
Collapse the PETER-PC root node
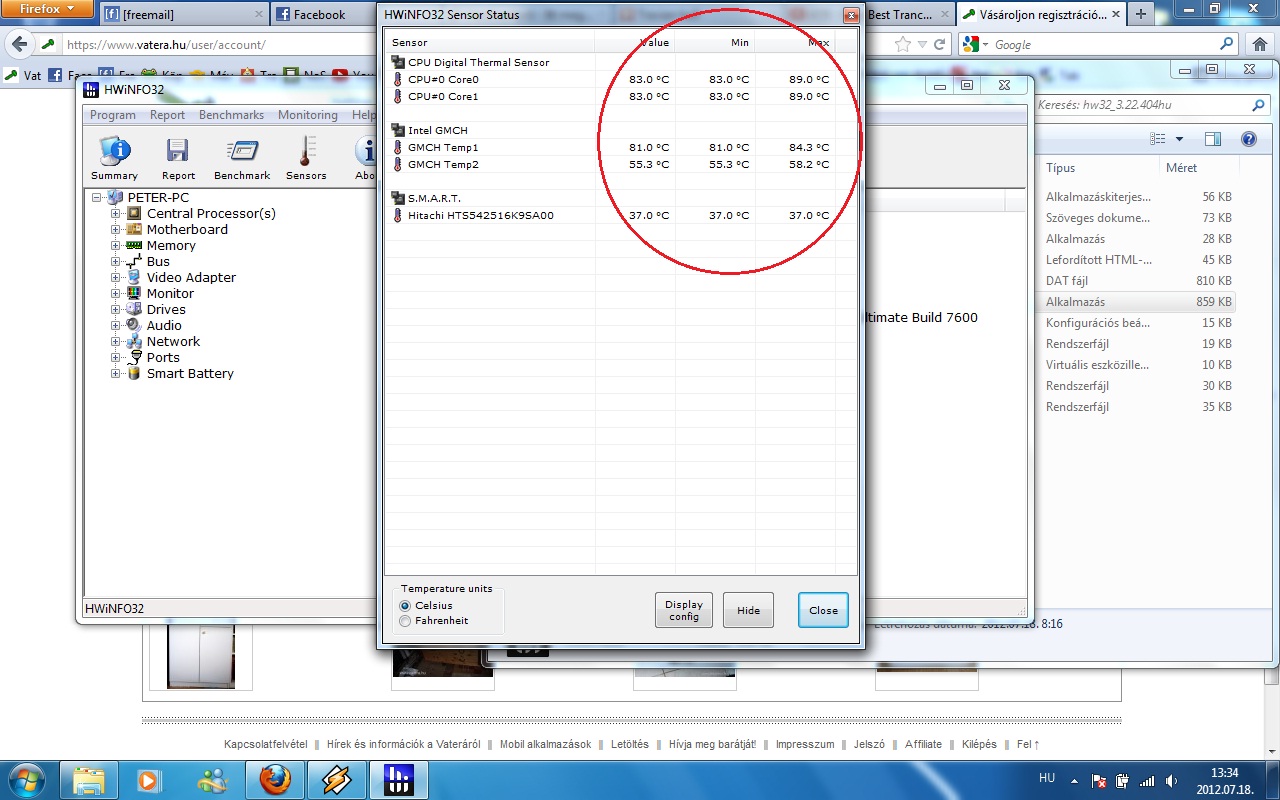[97, 198]
